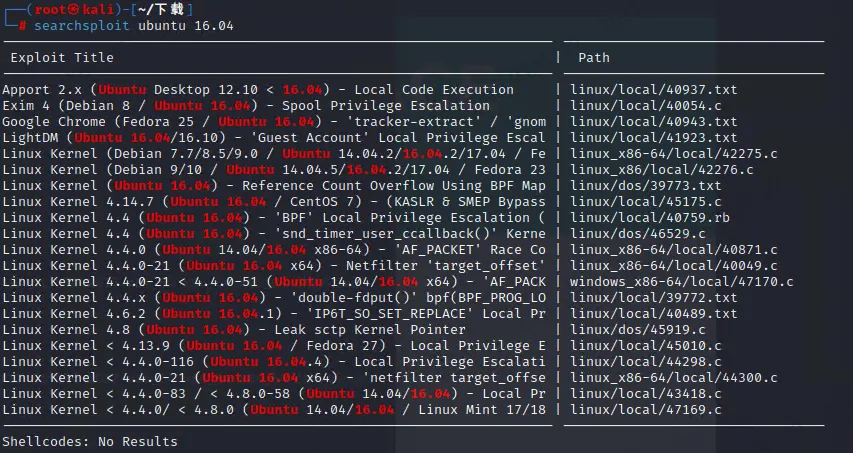The image size is (853, 453).
Task: Click the Linux Kernel 4.4.0 'AF_PACKET' Race title
Action: [274, 250]
